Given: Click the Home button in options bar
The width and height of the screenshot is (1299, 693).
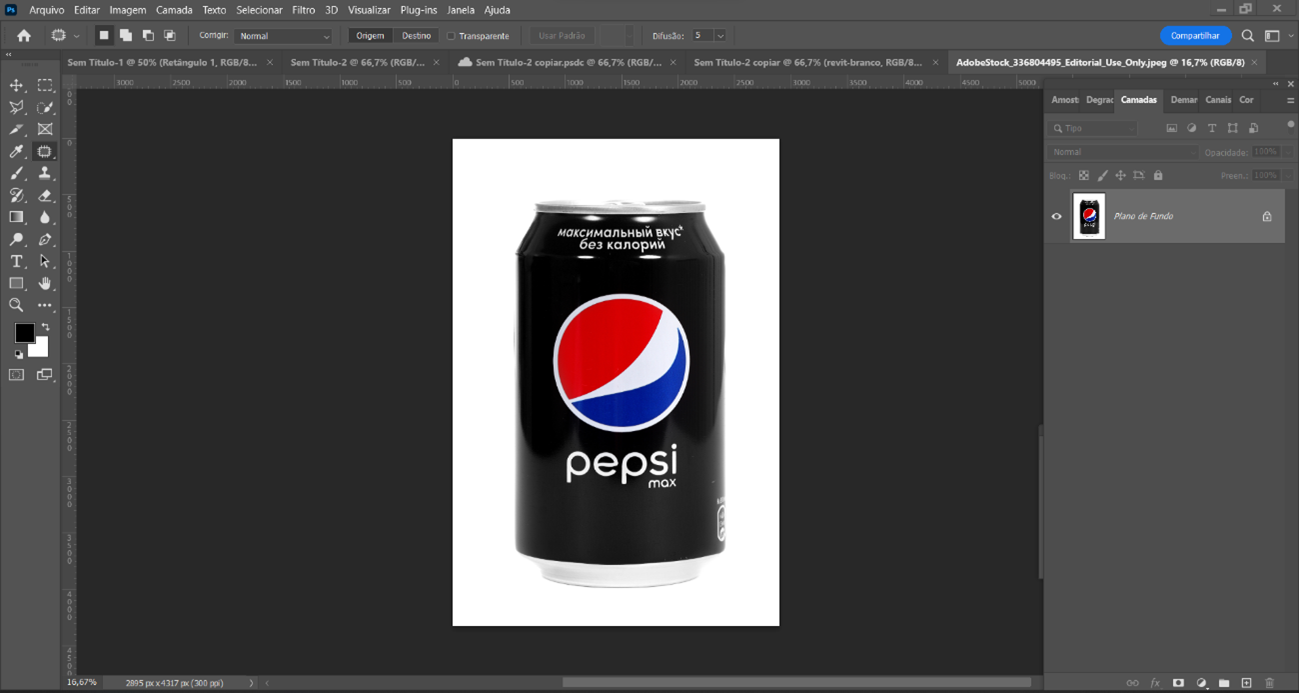Looking at the screenshot, I should pyautogui.click(x=24, y=36).
